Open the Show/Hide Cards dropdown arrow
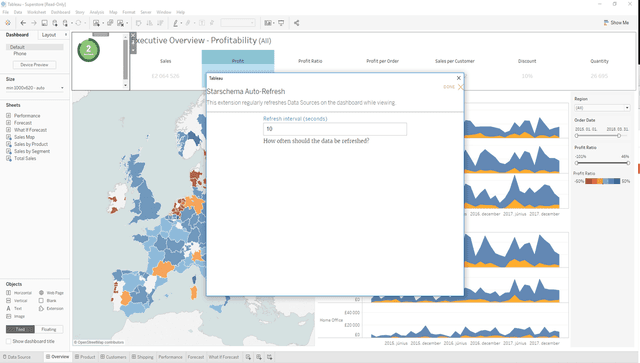 coord(274,23)
